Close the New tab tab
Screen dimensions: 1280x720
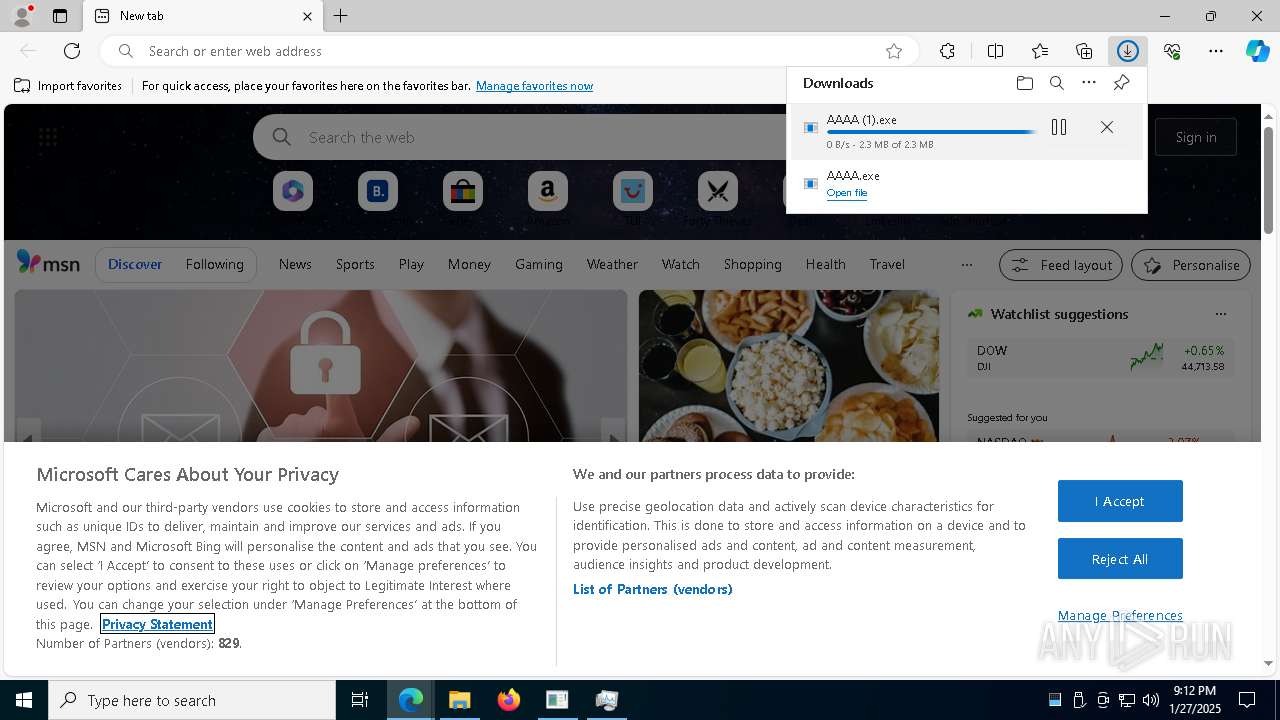307,16
